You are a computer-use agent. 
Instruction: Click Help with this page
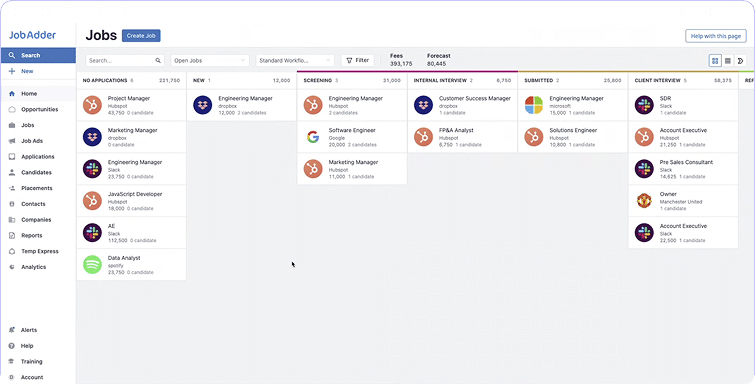pyautogui.click(x=716, y=36)
